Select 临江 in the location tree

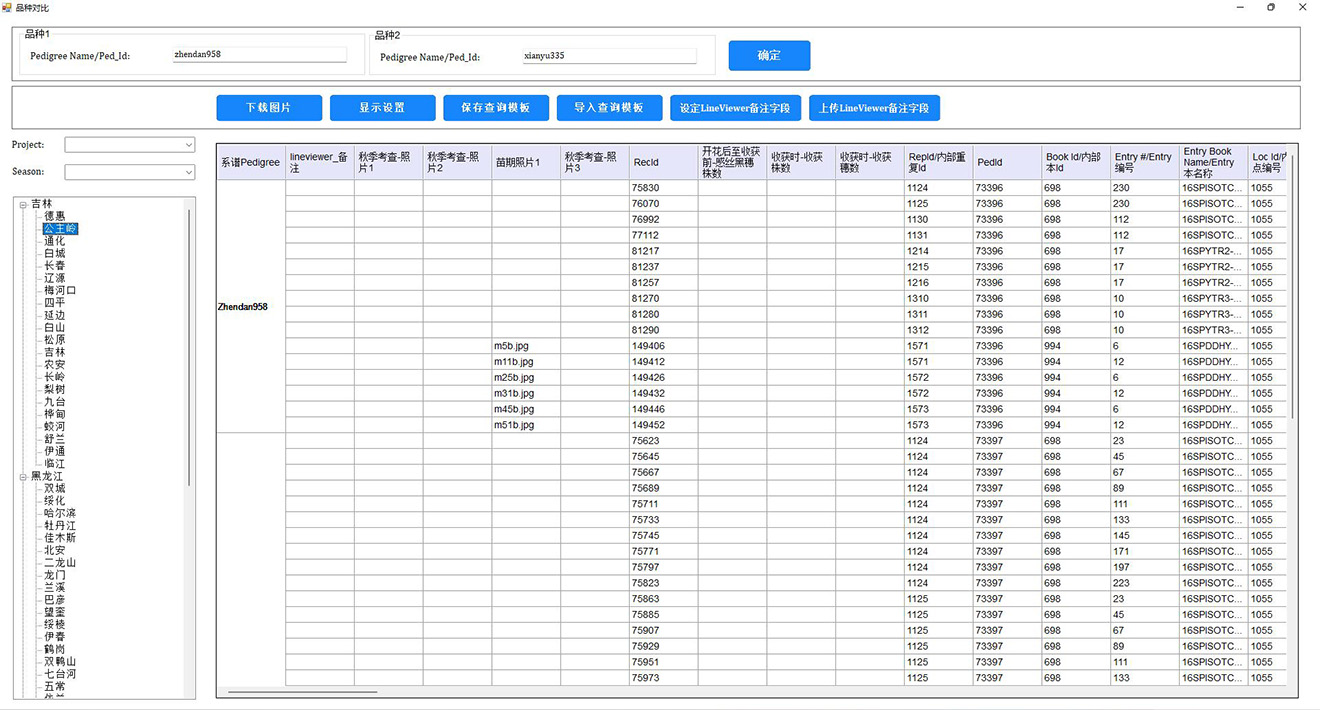(54, 464)
